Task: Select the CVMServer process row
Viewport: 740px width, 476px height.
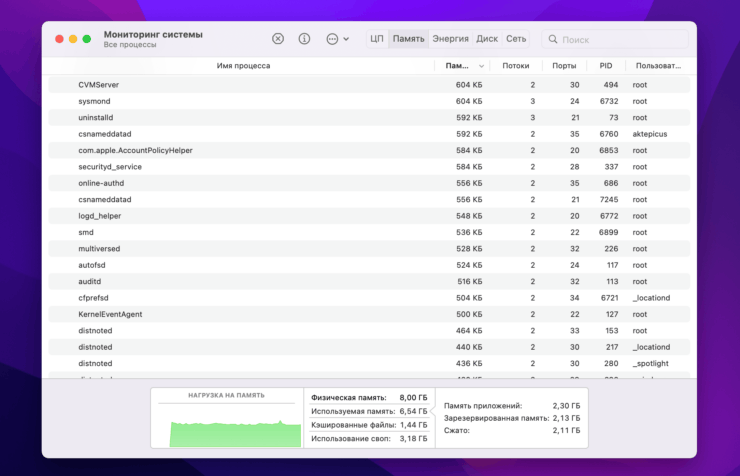Action: pyautogui.click(x=98, y=85)
